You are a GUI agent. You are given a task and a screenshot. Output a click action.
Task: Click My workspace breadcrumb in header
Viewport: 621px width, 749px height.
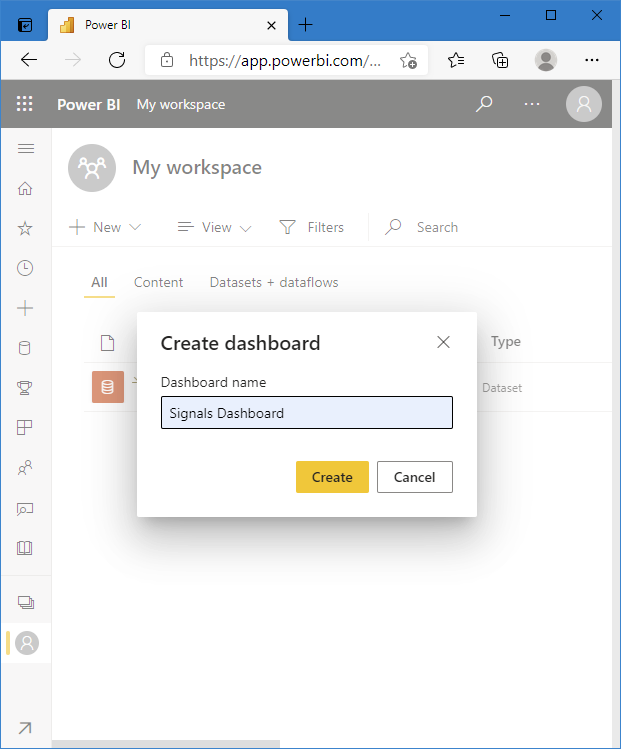point(181,104)
